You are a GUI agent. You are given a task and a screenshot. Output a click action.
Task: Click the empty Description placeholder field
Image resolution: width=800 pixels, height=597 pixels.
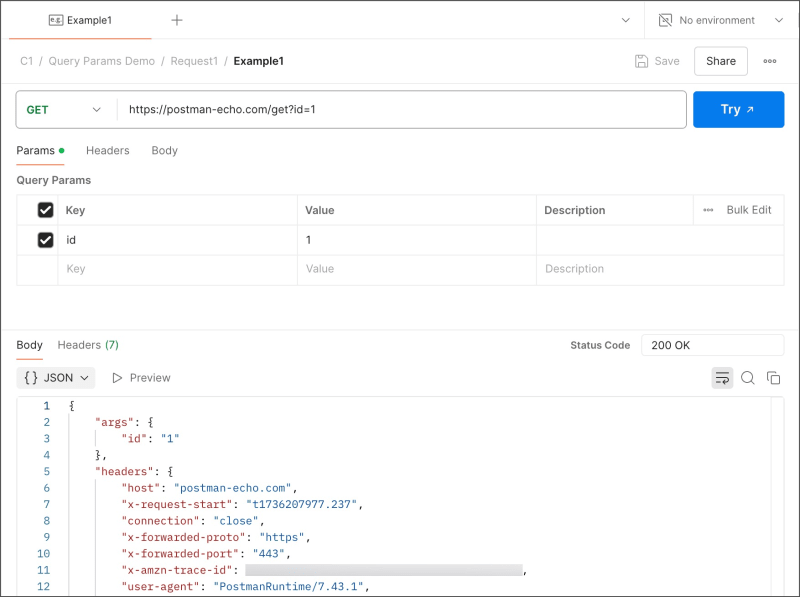660,269
